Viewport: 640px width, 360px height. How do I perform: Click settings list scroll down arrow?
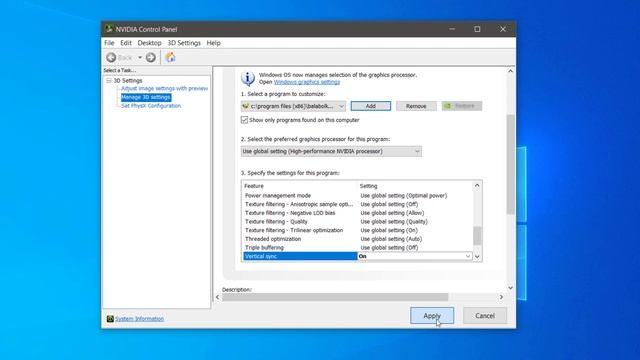477,257
